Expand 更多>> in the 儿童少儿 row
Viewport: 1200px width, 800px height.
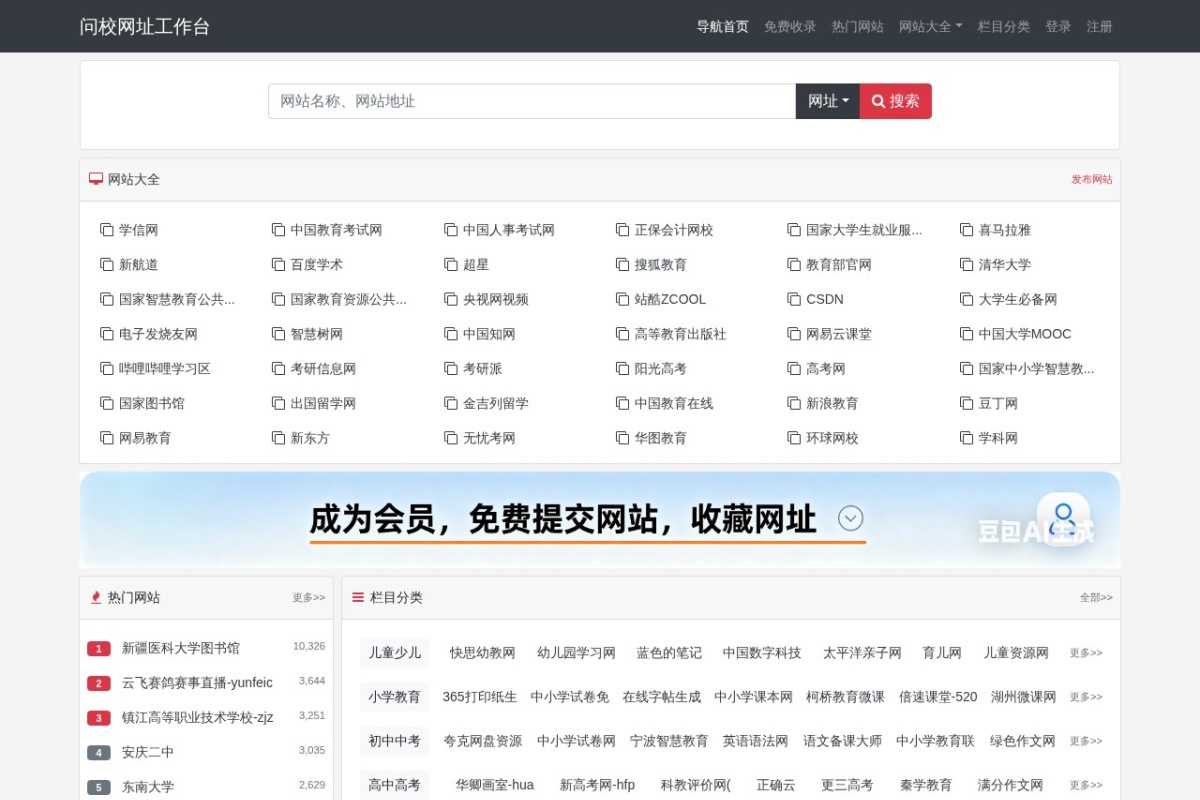[x=1086, y=653]
